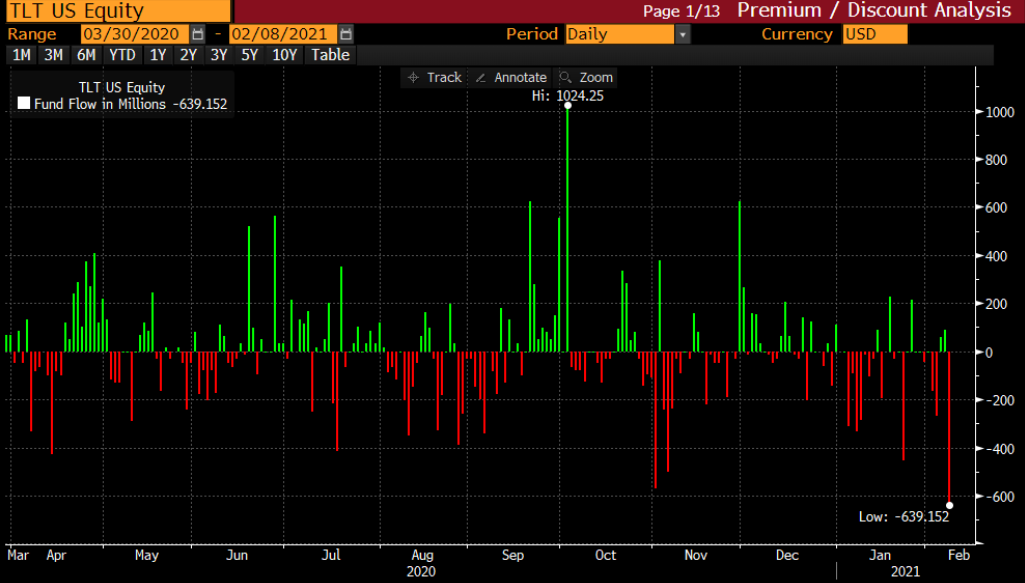Click the 1000 y-axis tick label

tap(1000, 112)
